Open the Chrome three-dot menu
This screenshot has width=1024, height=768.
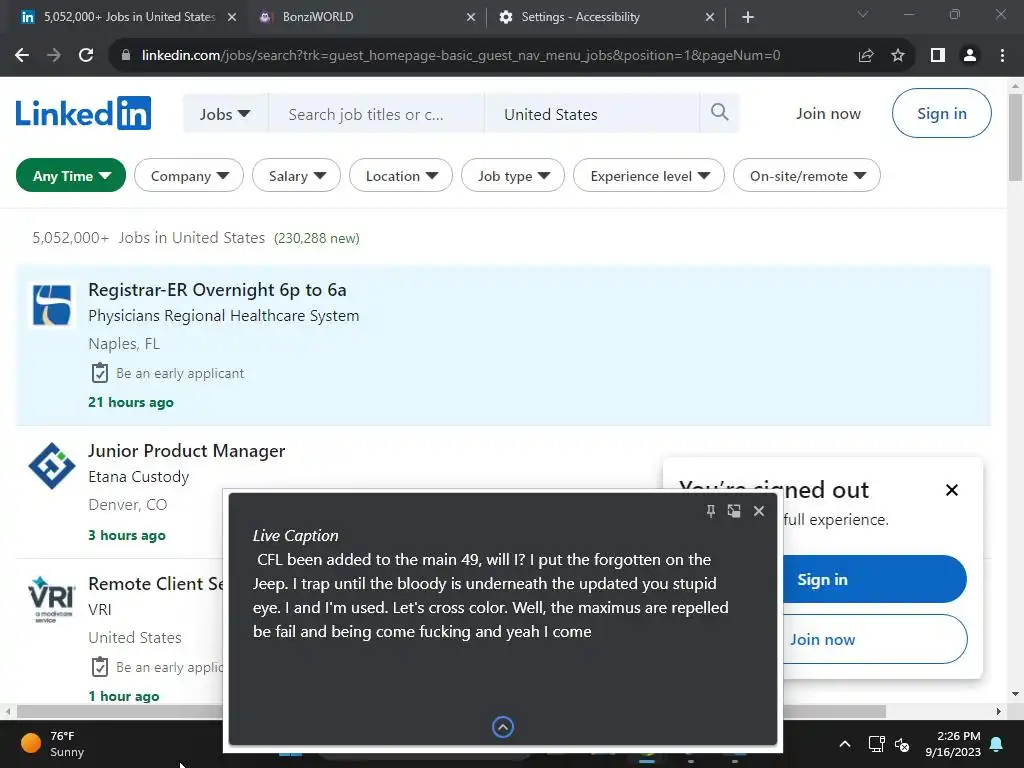pos(1002,56)
